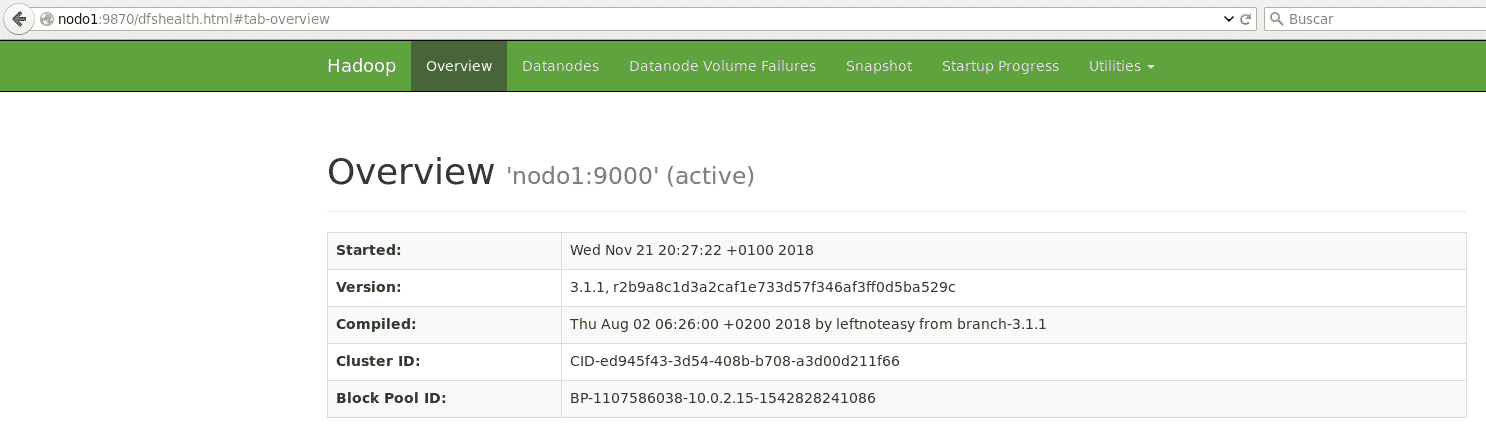Viewport: 1486px width, 435px height.
Task: Click the Compiled by leftnoteasy value
Action: click(x=808, y=324)
